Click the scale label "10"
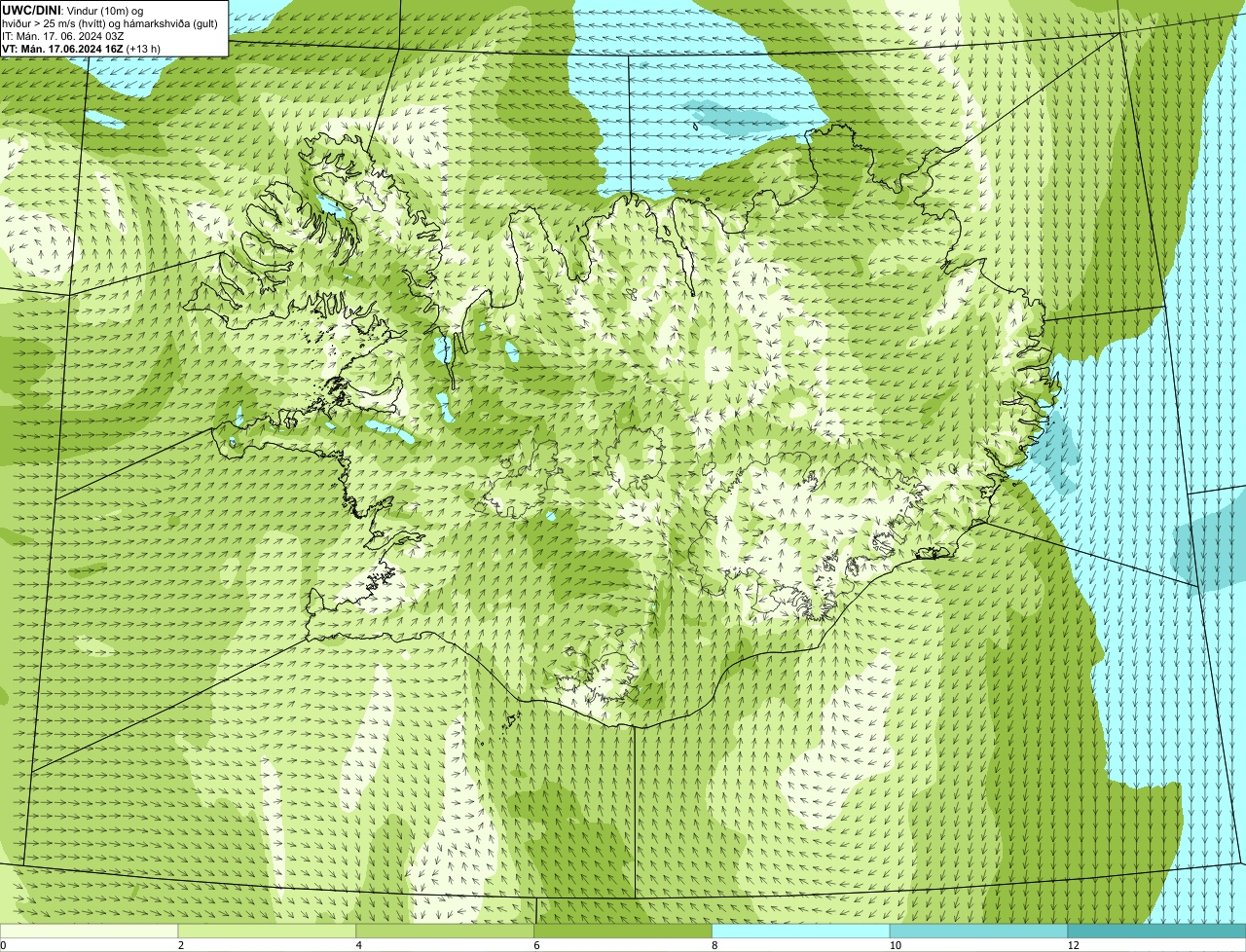The image size is (1246, 952). tap(894, 945)
